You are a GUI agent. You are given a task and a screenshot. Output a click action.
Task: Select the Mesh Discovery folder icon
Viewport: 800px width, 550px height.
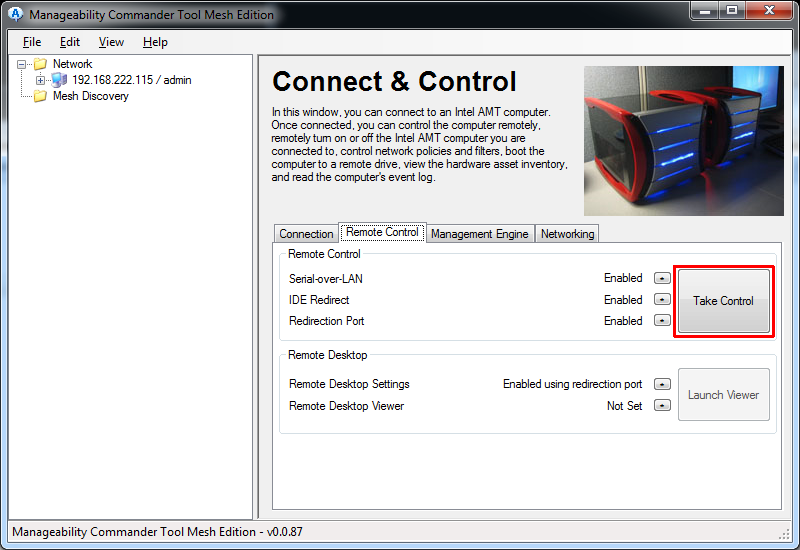tap(40, 96)
